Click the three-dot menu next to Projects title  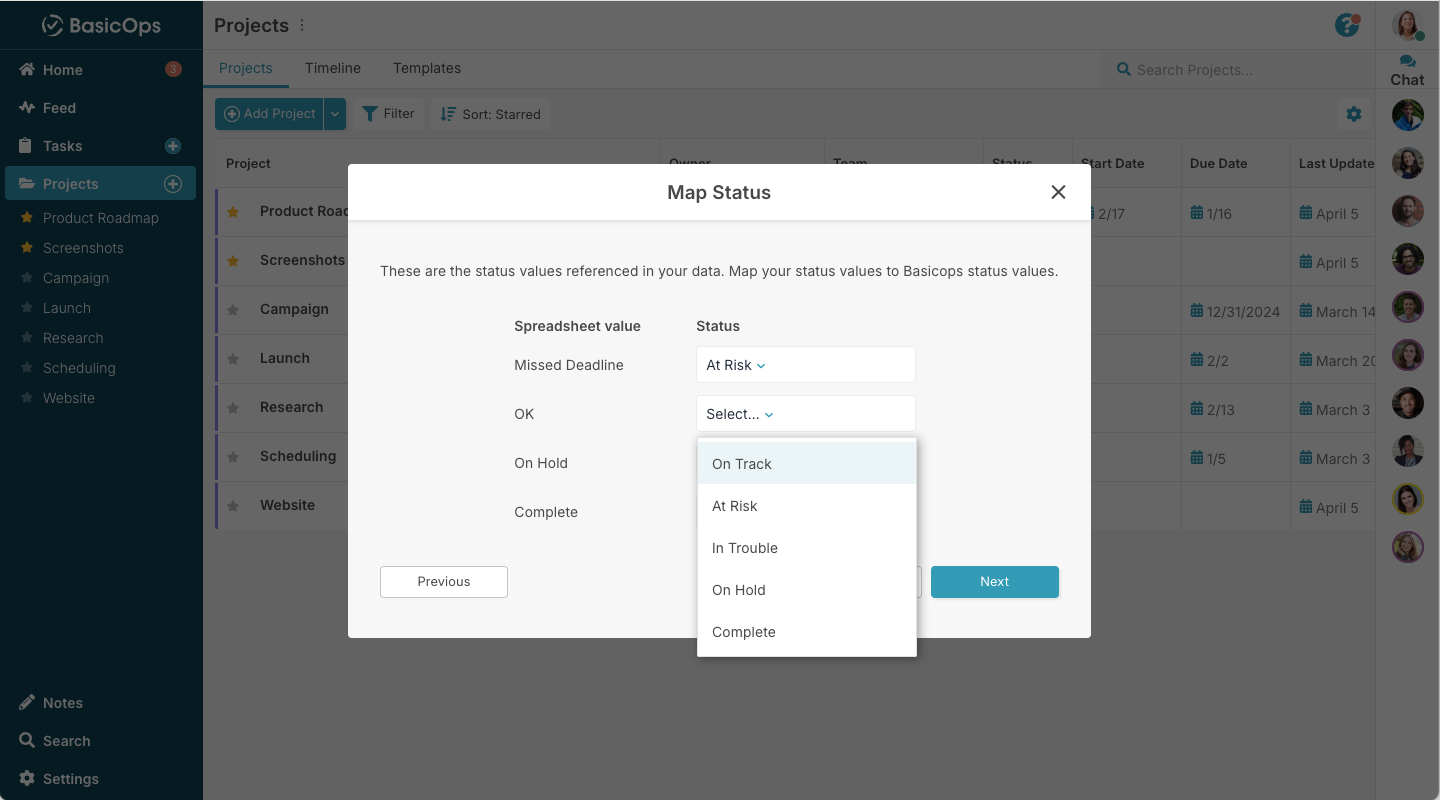(303, 25)
